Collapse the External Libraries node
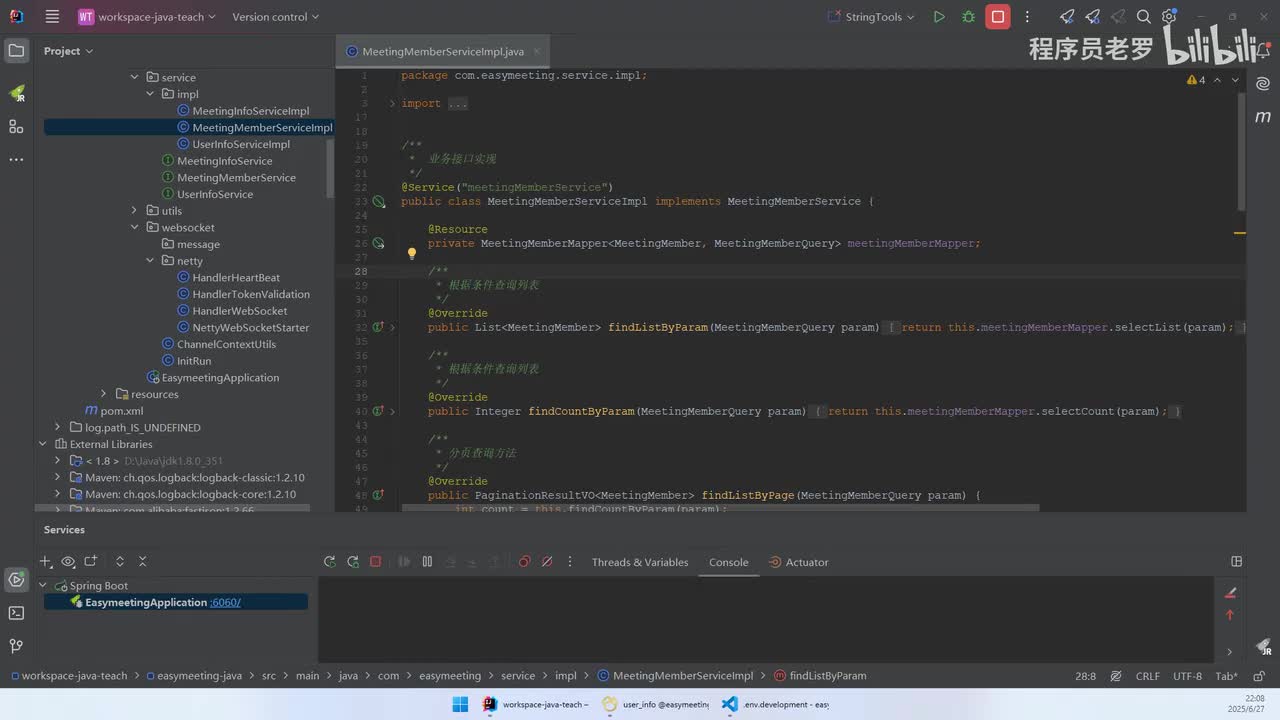 [x=43, y=444]
